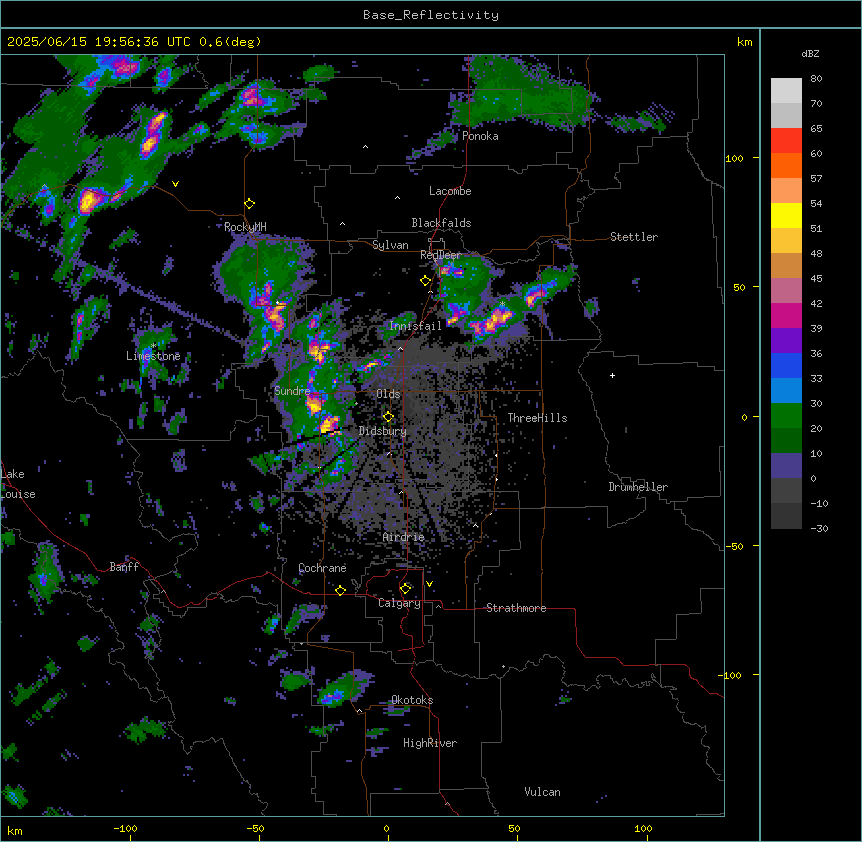Select the slate blue 0-10 dBZ legend swatch

click(x=786, y=466)
